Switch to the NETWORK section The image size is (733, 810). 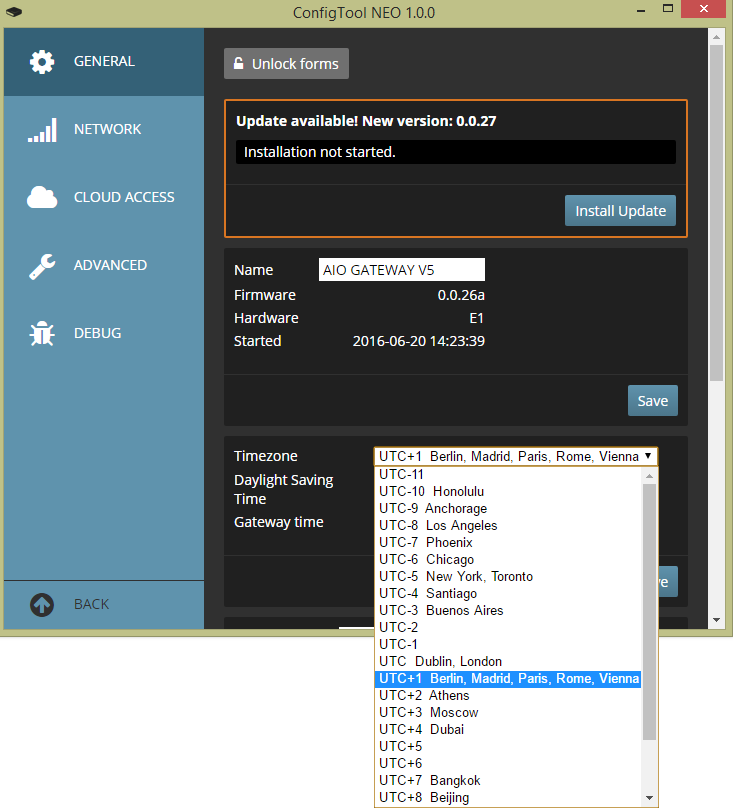[104, 130]
